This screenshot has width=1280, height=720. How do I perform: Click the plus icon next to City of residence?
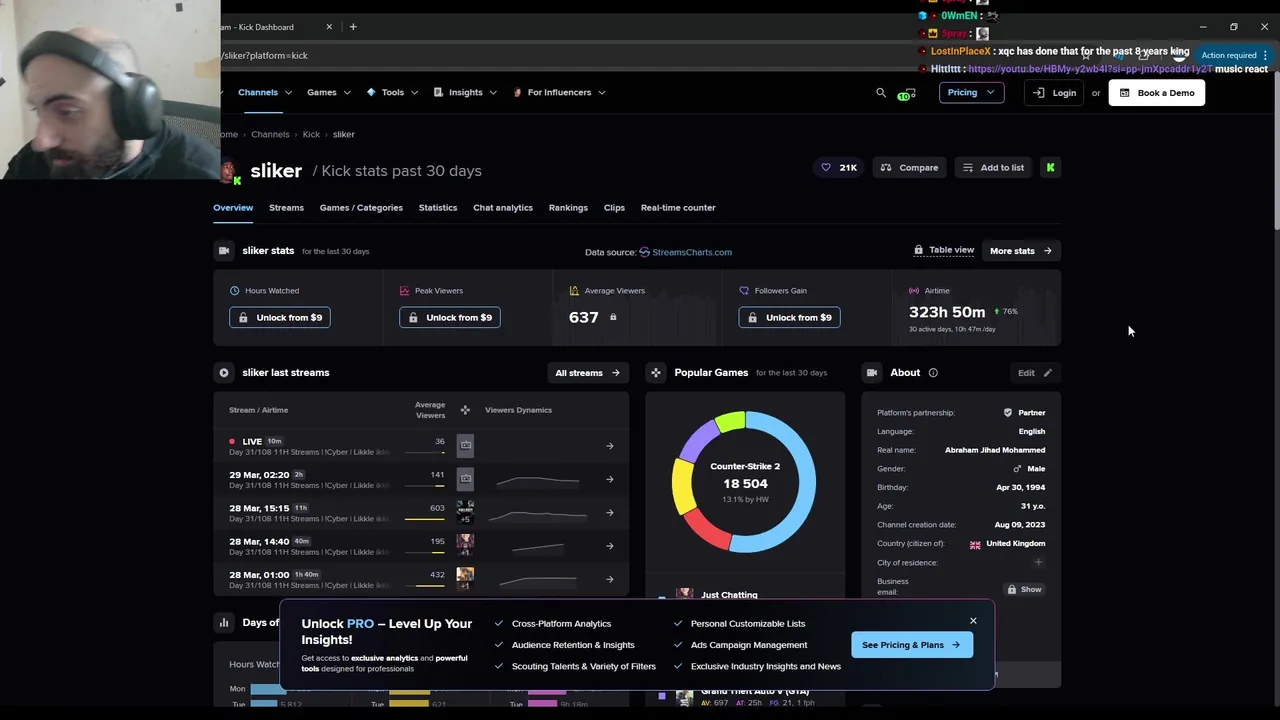tap(1038, 562)
